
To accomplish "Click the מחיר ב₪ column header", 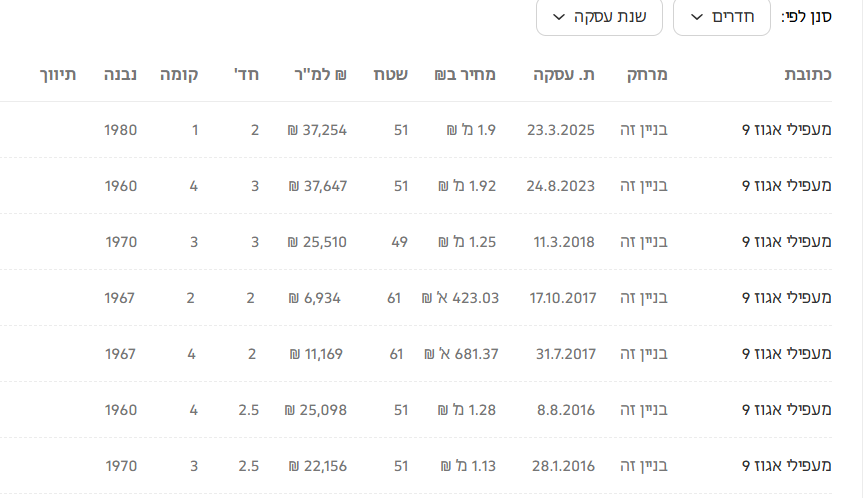I will tap(466, 74).
